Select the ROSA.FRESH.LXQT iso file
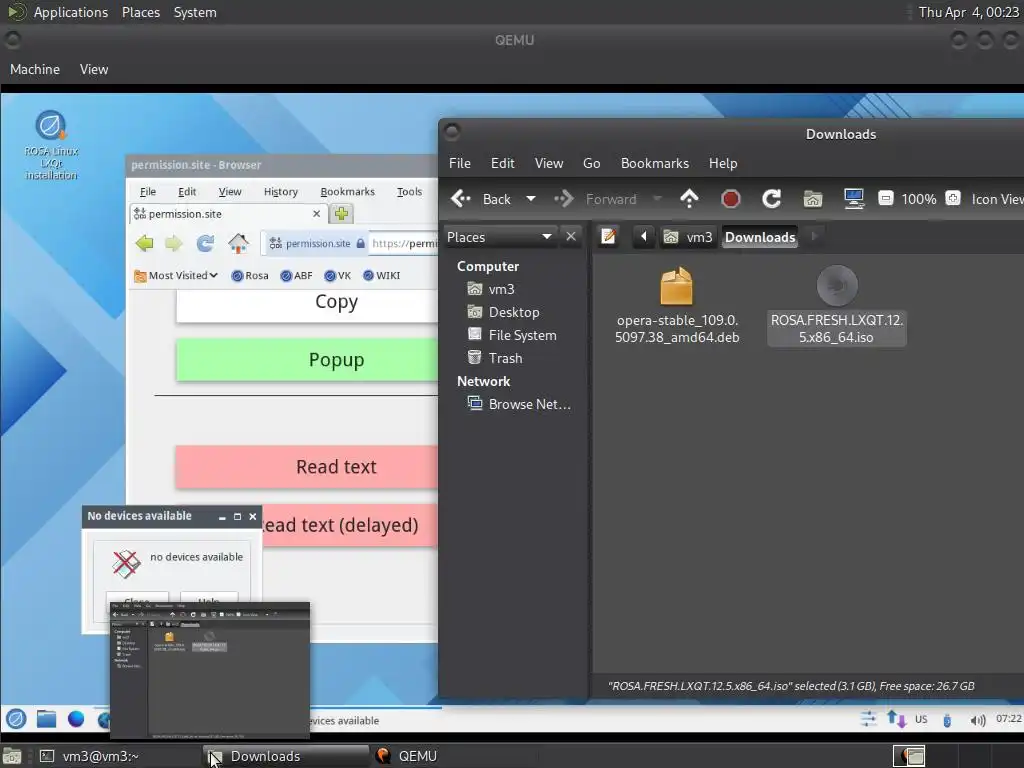The width and height of the screenshot is (1024, 768). [837, 306]
